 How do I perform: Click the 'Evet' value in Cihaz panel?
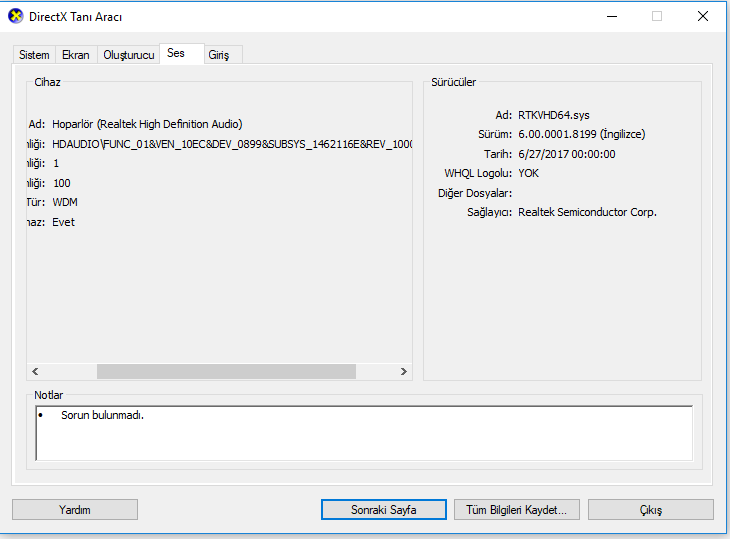[63, 222]
